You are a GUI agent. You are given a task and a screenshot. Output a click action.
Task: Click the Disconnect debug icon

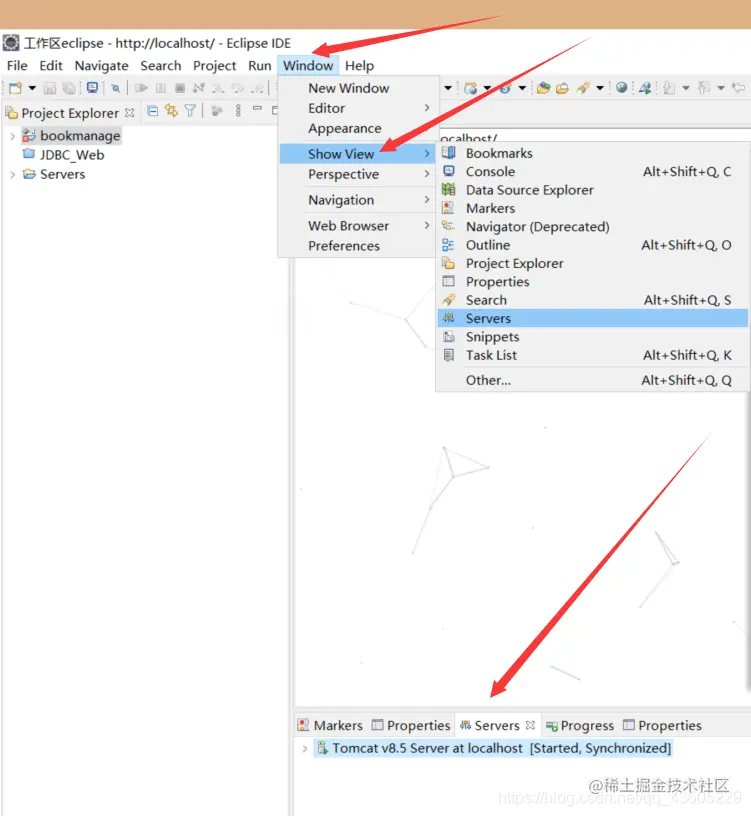coord(198,88)
